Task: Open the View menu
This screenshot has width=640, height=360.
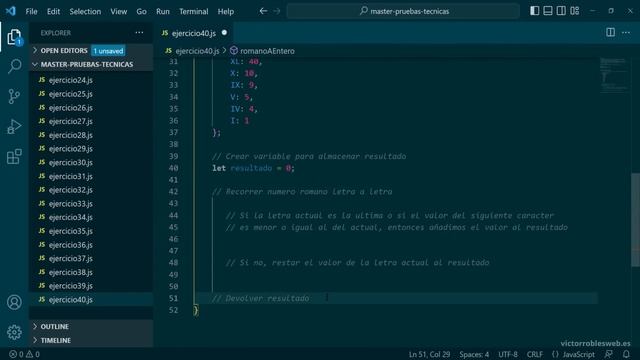Action: click(x=118, y=11)
